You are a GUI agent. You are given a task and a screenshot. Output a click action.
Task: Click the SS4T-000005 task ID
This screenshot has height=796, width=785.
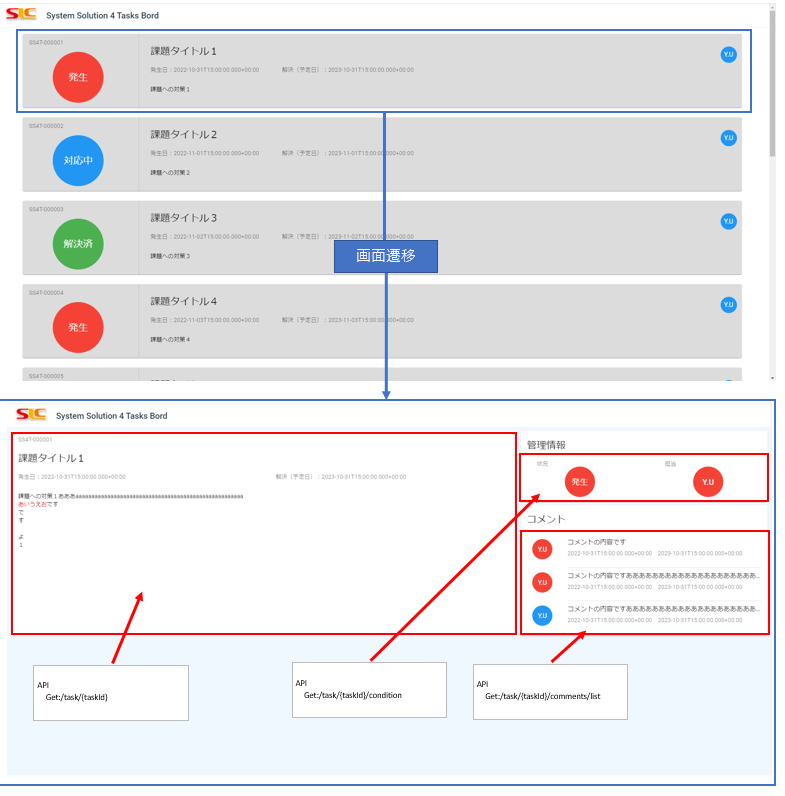coord(46,376)
